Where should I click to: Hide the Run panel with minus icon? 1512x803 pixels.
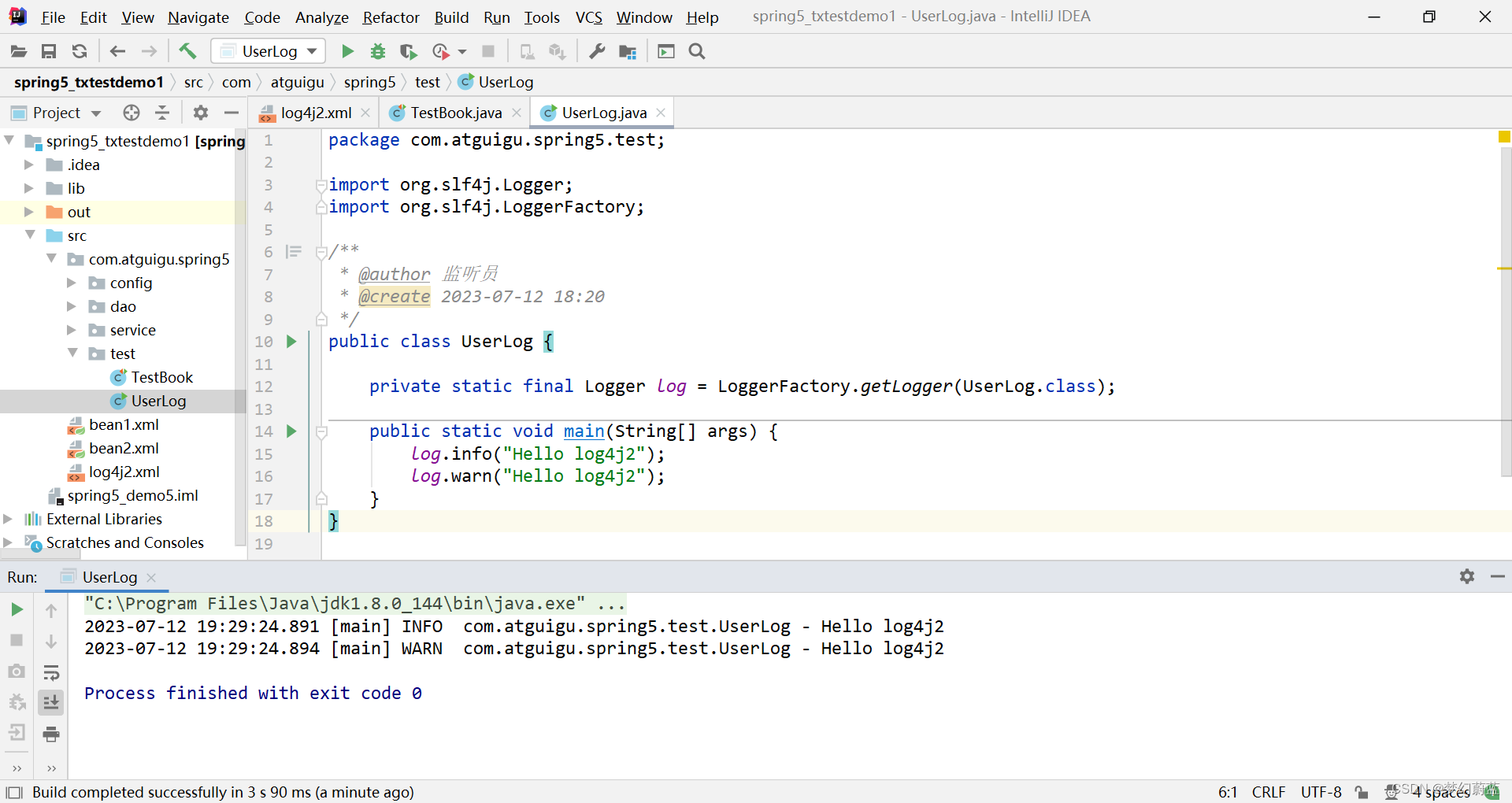pyautogui.click(x=1498, y=576)
